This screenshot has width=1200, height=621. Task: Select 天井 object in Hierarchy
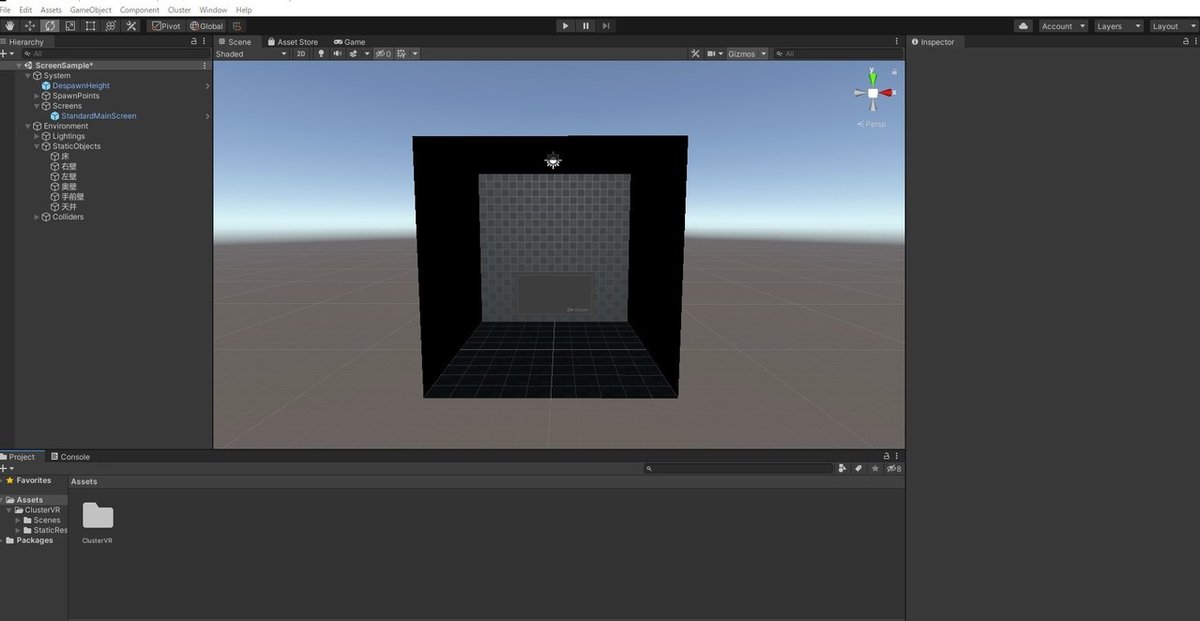pos(69,207)
